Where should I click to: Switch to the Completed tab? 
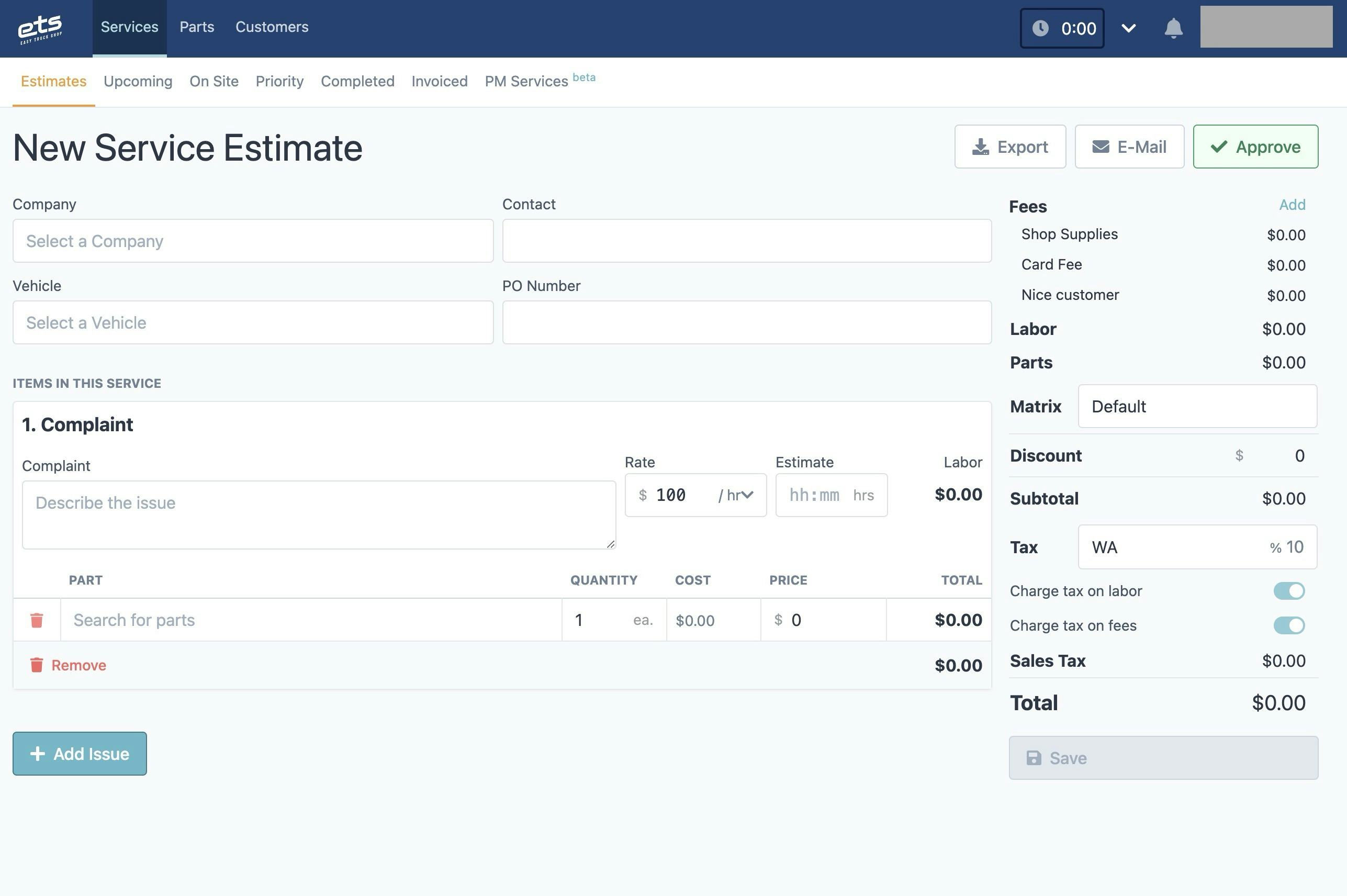pyautogui.click(x=357, y=81)
